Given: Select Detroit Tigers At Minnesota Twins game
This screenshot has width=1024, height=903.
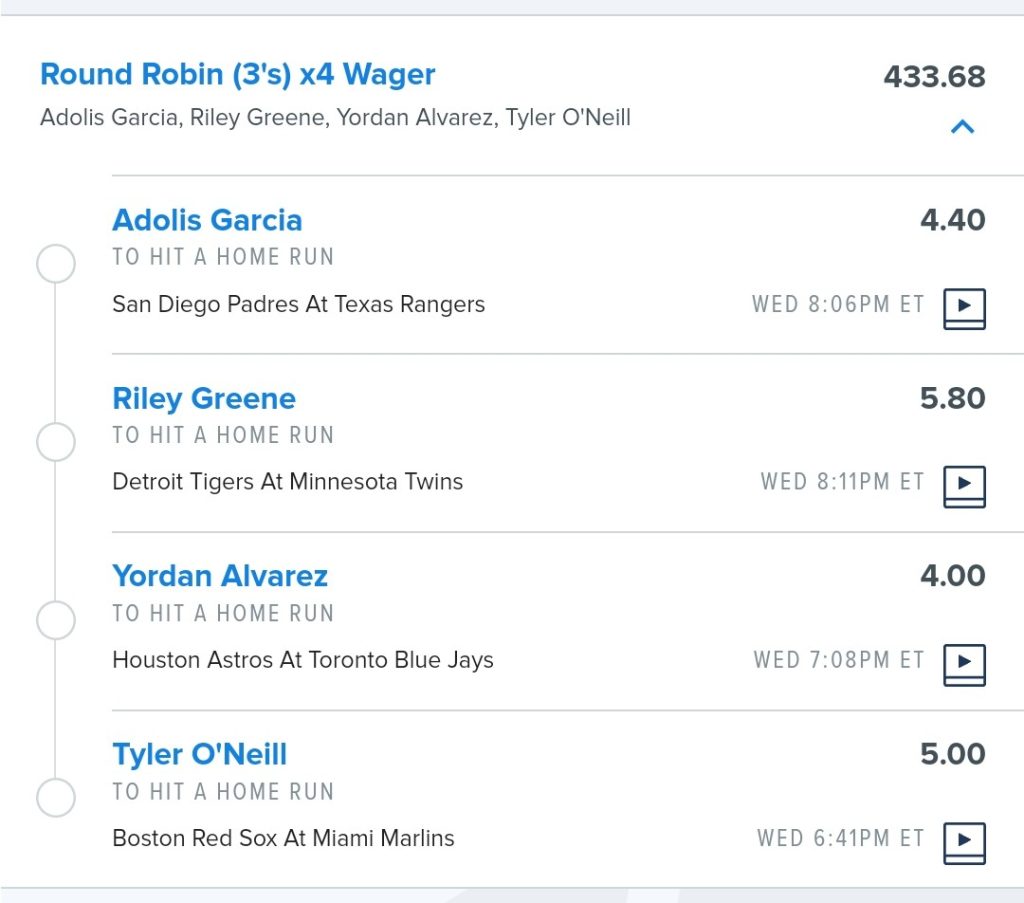Looking at the screenshot, I should tap(287, 482).
